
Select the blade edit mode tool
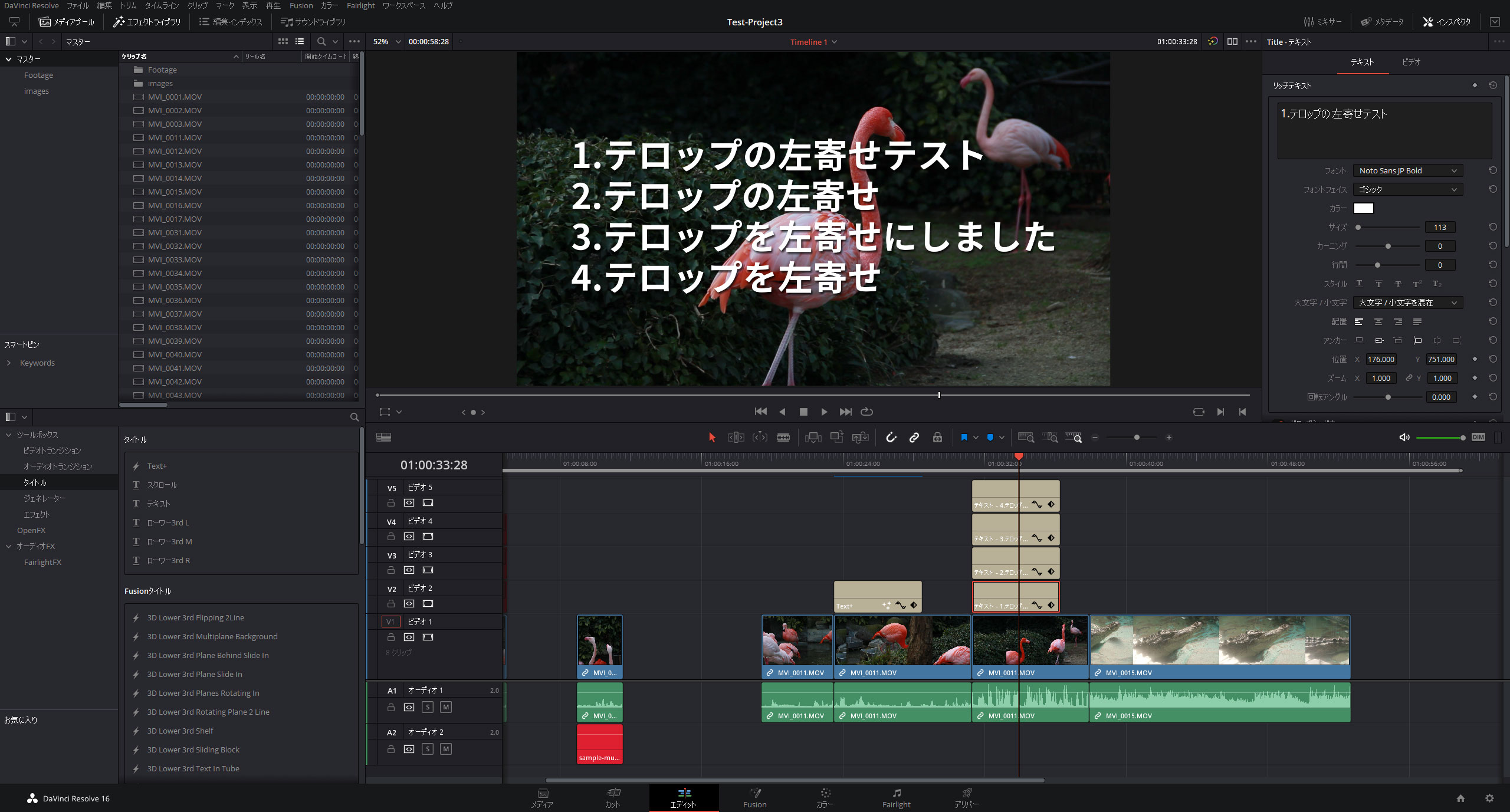click(783, 438)
